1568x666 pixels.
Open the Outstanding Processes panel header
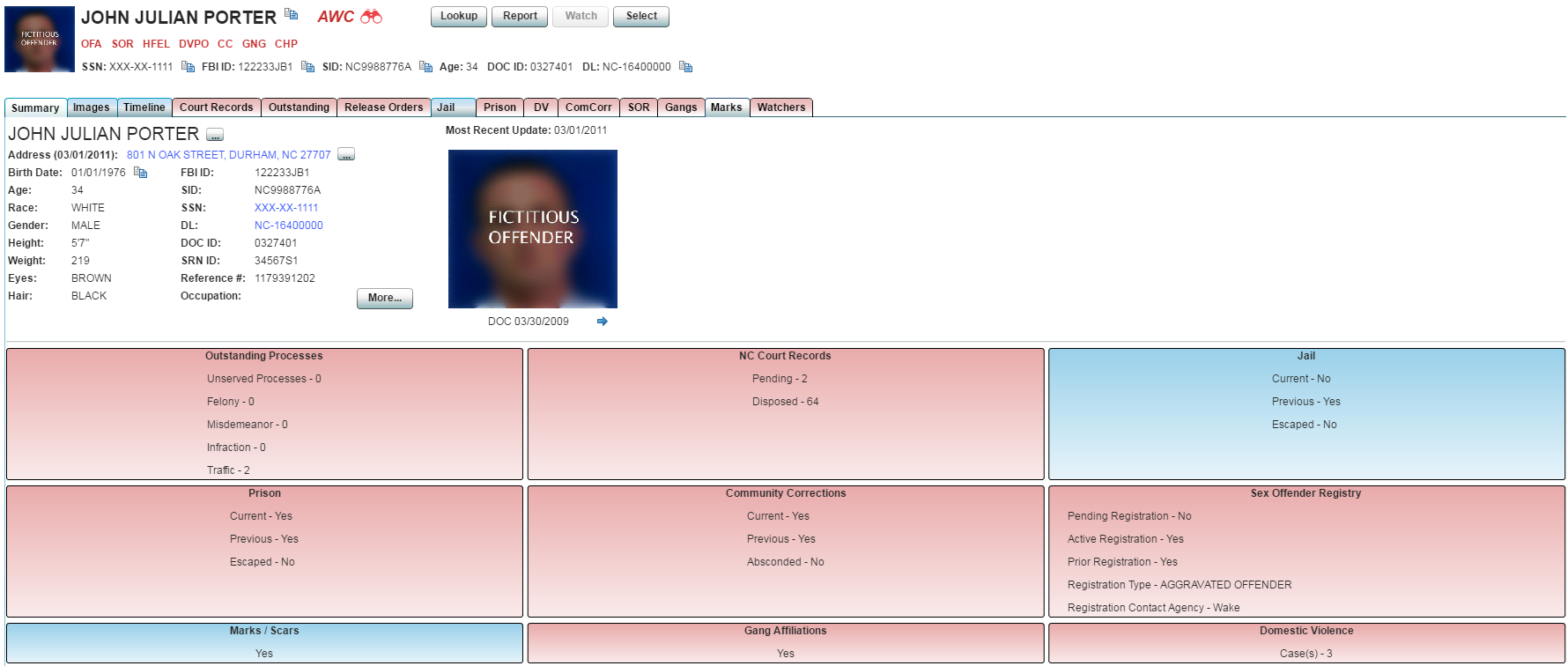tap(264, 356)
